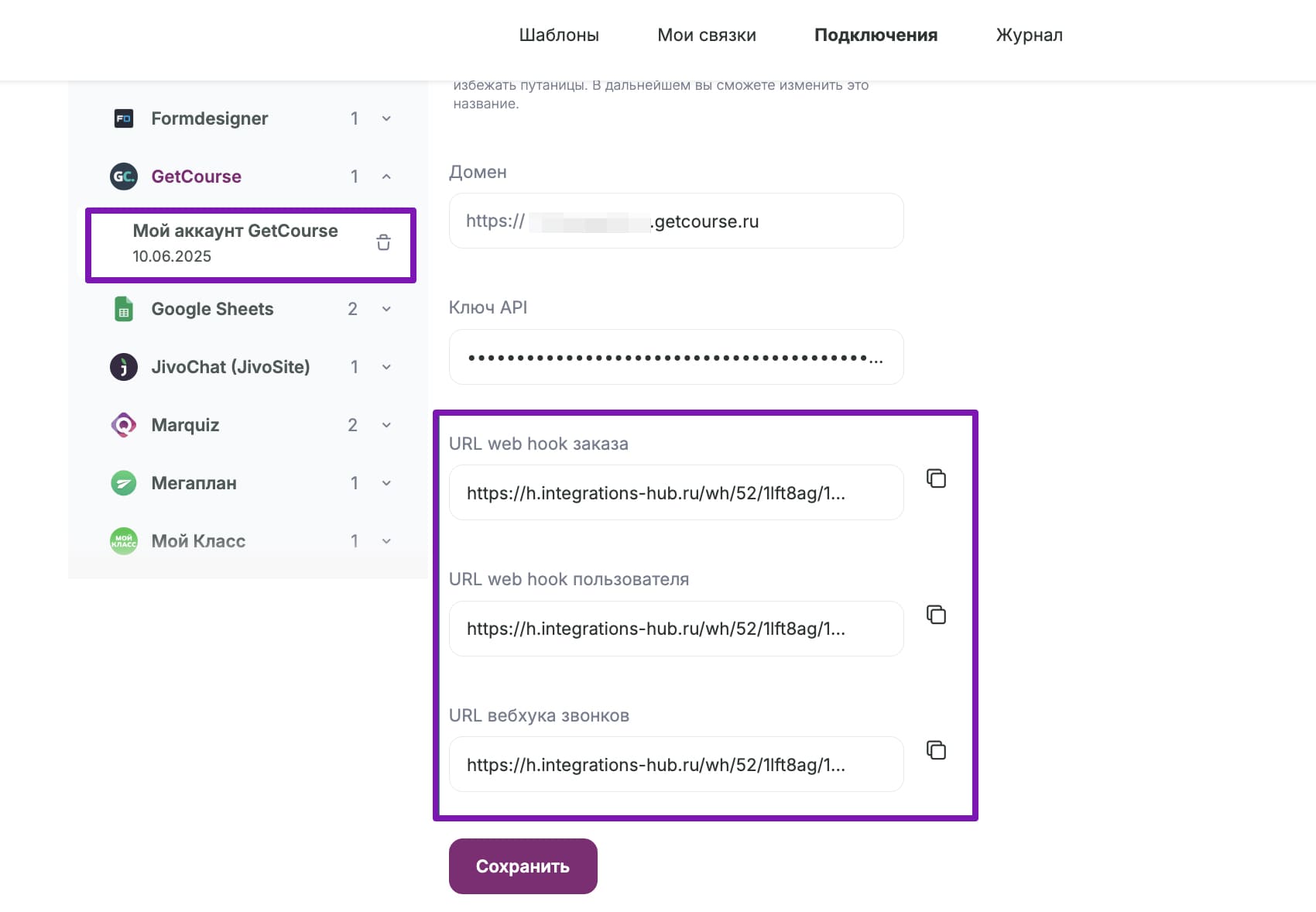Screen dimensions: 1316x912
Task: Copy the URL вебхука звонков
Action: coord(937,750)
